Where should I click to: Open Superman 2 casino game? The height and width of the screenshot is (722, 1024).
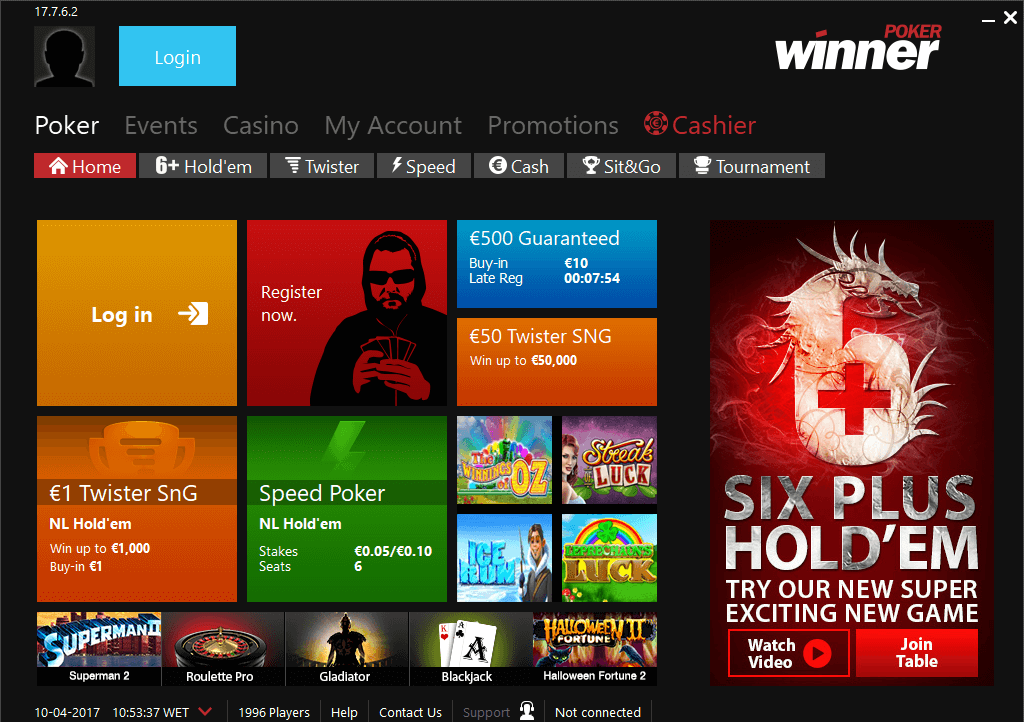point(99,649)
